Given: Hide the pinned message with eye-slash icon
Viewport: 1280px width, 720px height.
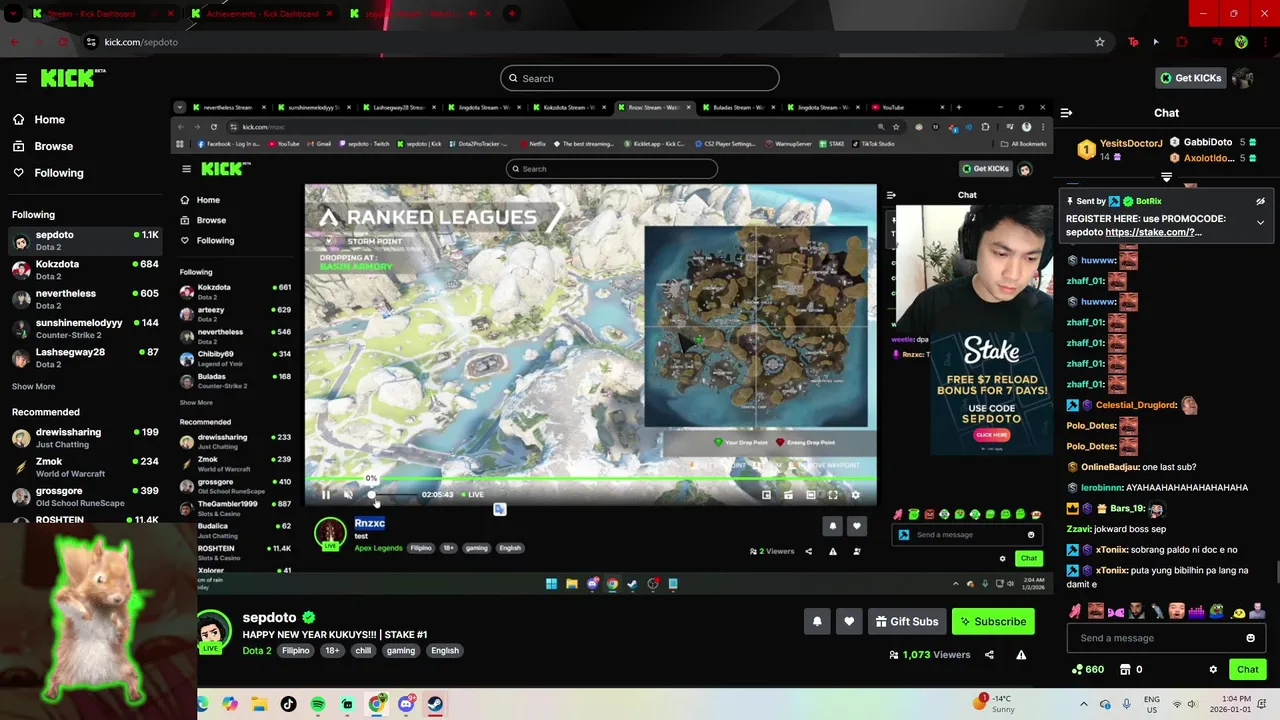Looking at the screenshot, I should 1260,201.
